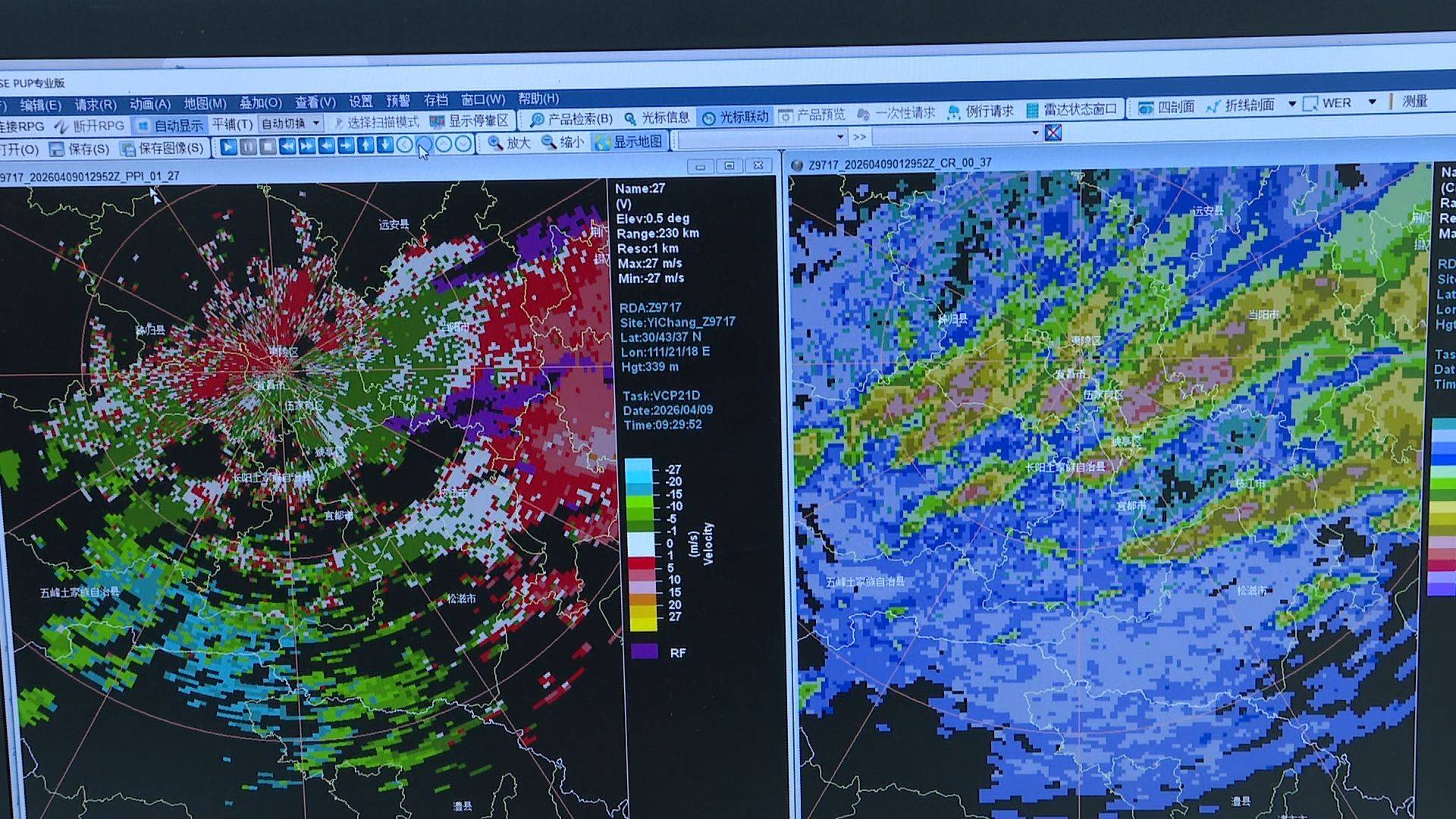Click the 例行请求 button
The height and width of the screenshot is (819, 1456).
click(981, 111)
